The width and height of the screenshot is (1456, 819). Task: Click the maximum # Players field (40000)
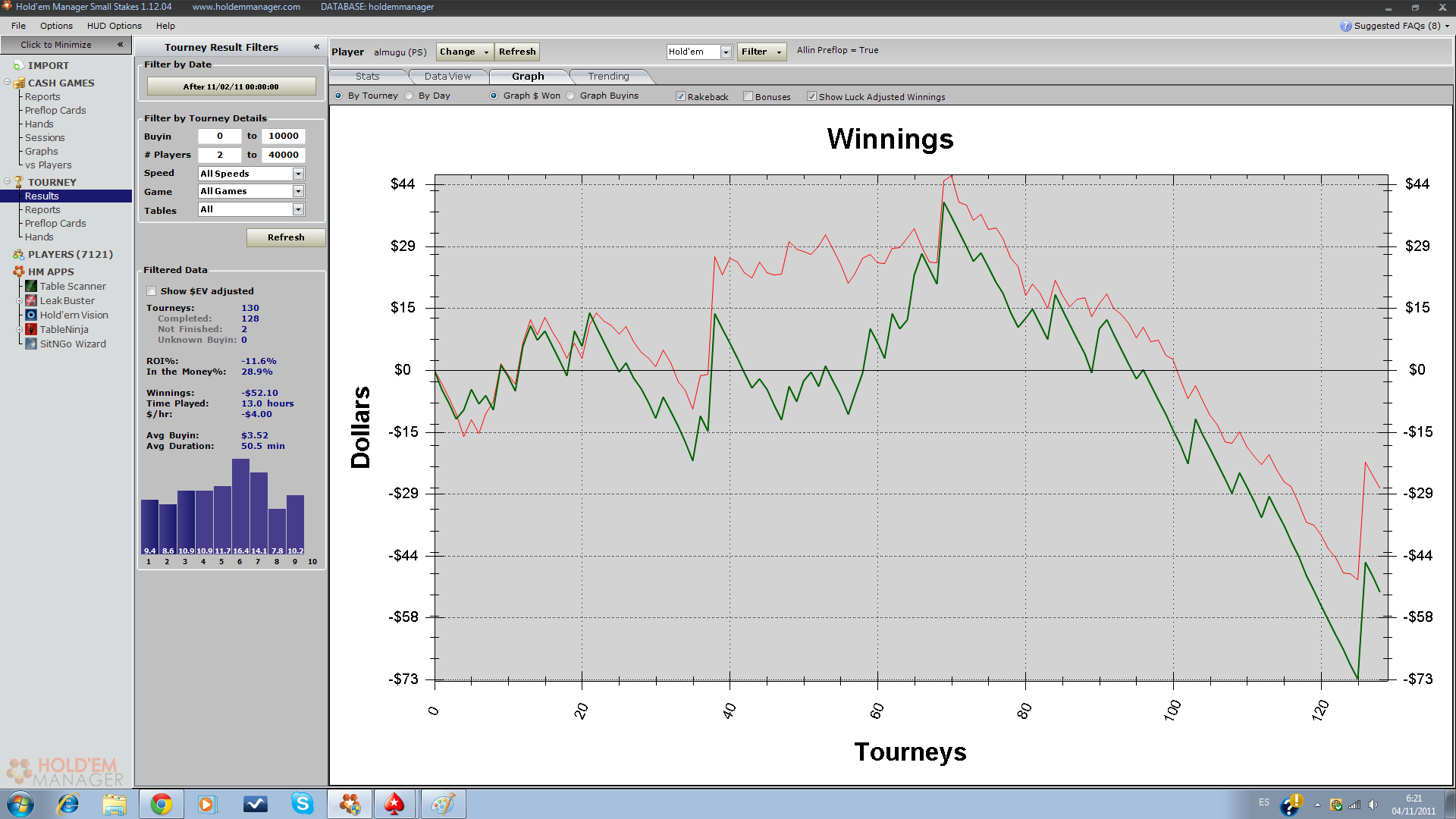284,155
